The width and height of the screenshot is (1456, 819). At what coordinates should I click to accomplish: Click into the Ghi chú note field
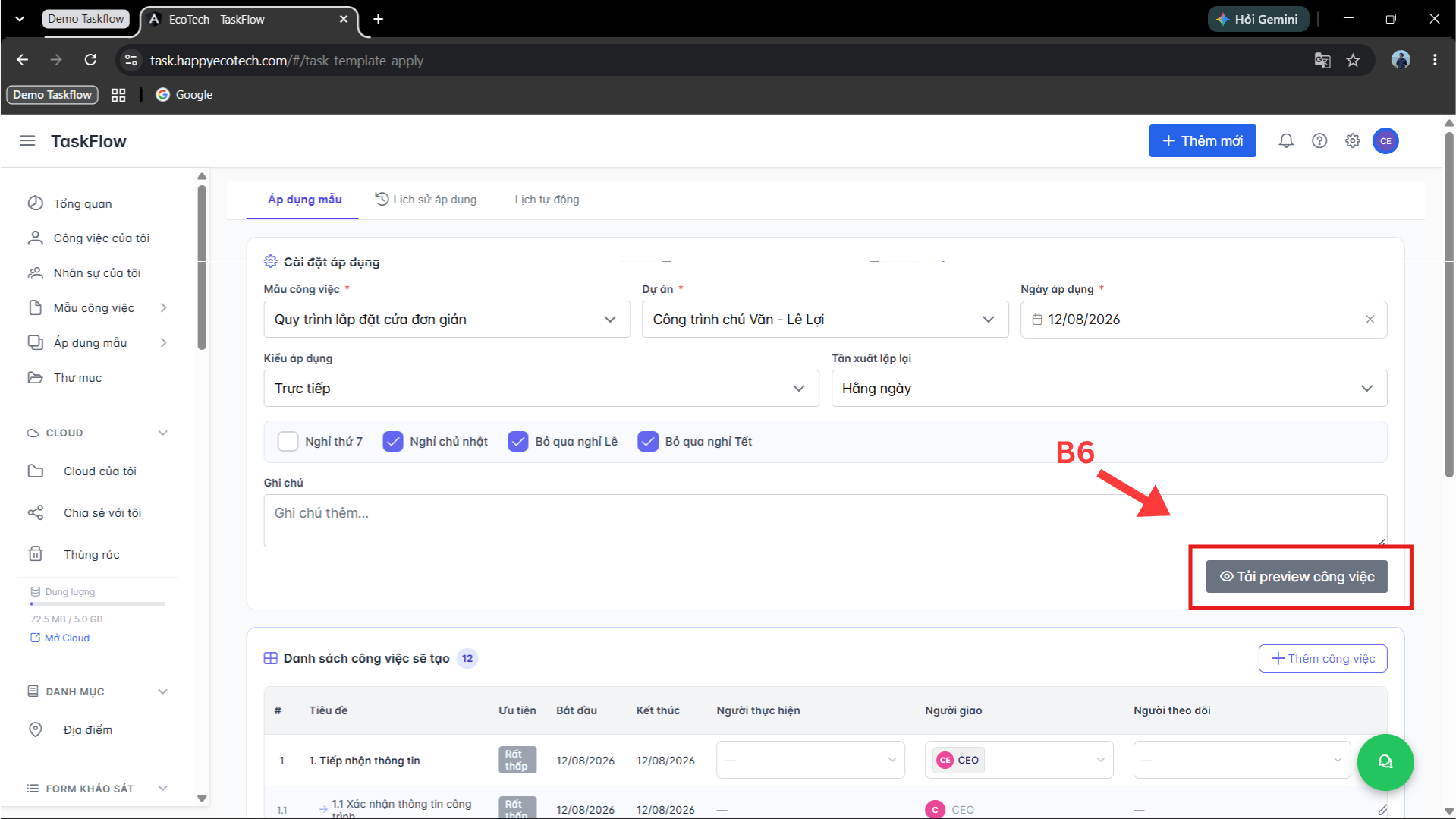(x=825, y=521)
